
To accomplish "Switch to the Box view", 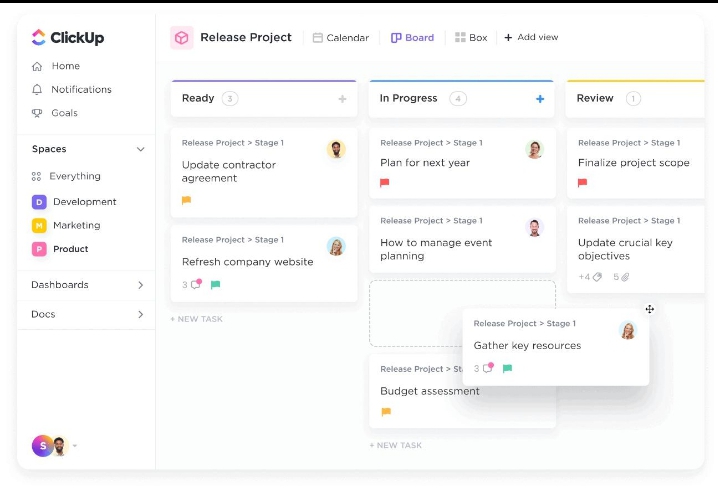I will coord(471,38).
